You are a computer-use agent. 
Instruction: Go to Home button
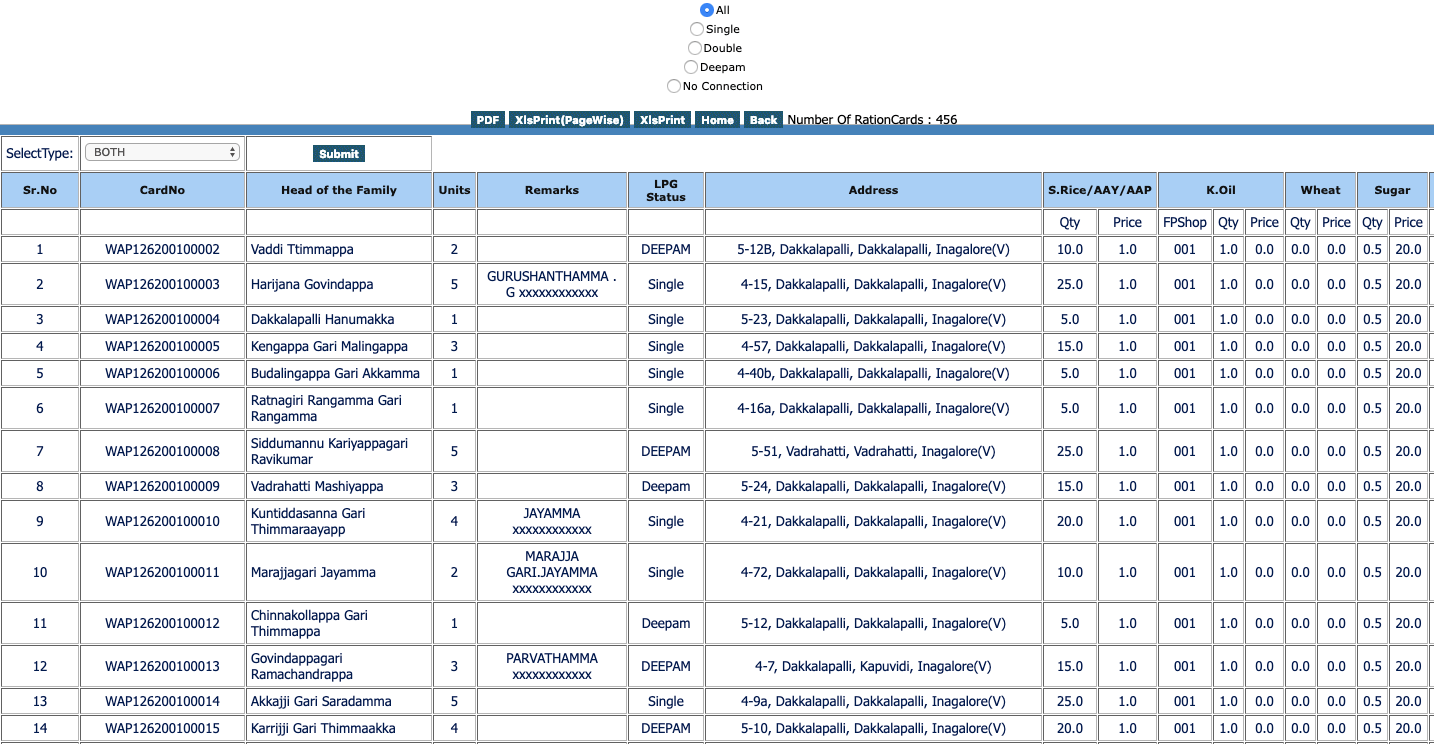tap(718, 120)
